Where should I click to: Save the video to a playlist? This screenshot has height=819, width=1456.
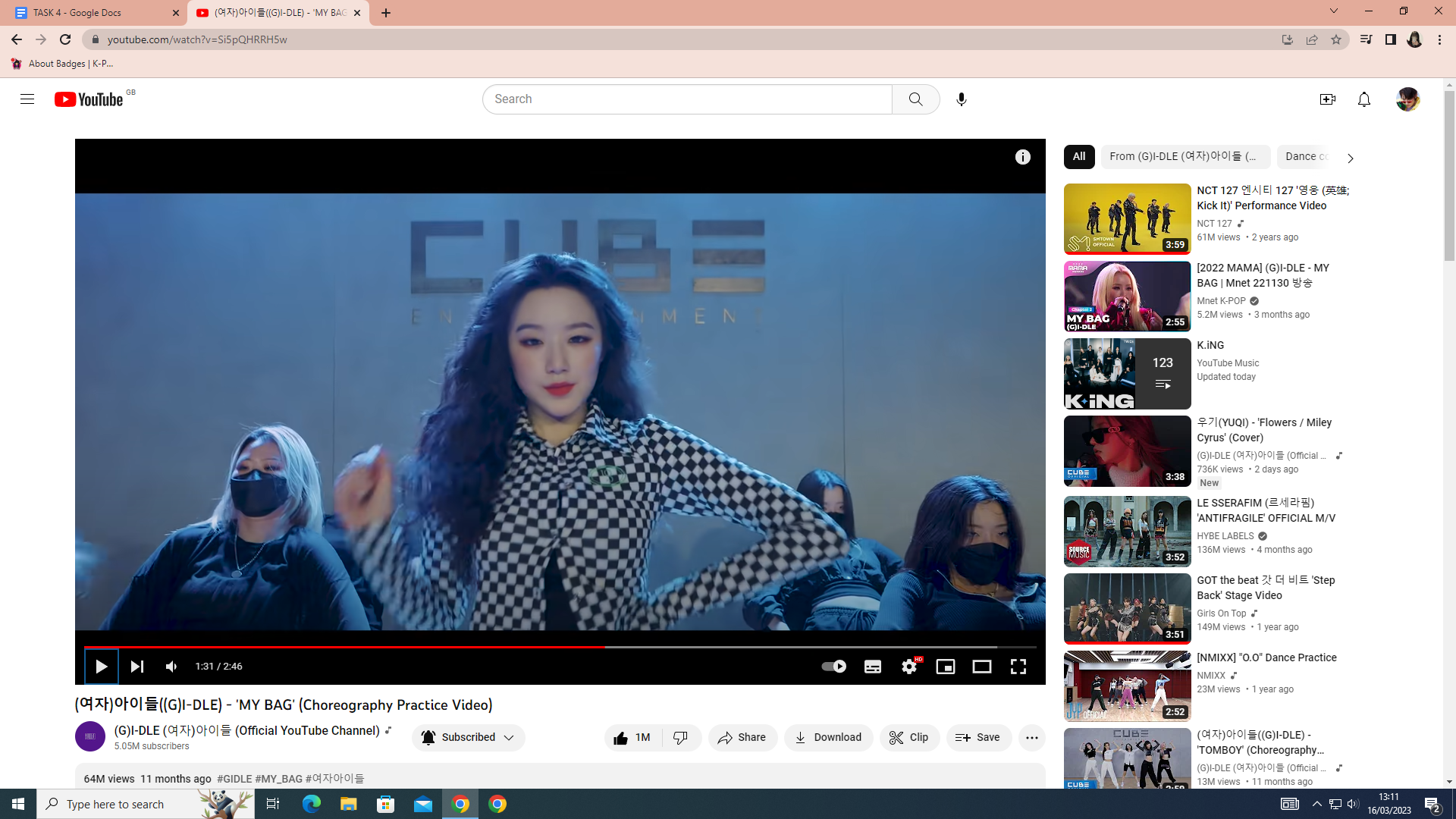click(978, 738)
